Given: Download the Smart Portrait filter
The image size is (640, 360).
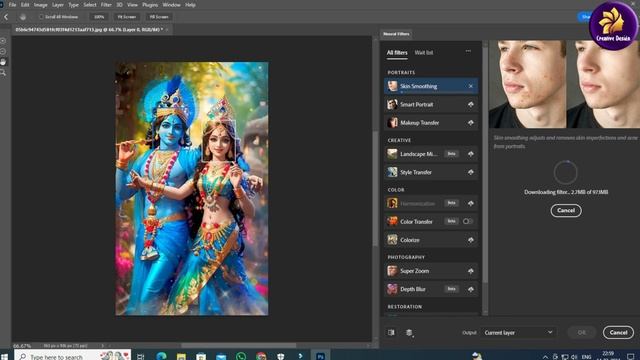Looking at the screenshot, I should click(x=471, y=104).
